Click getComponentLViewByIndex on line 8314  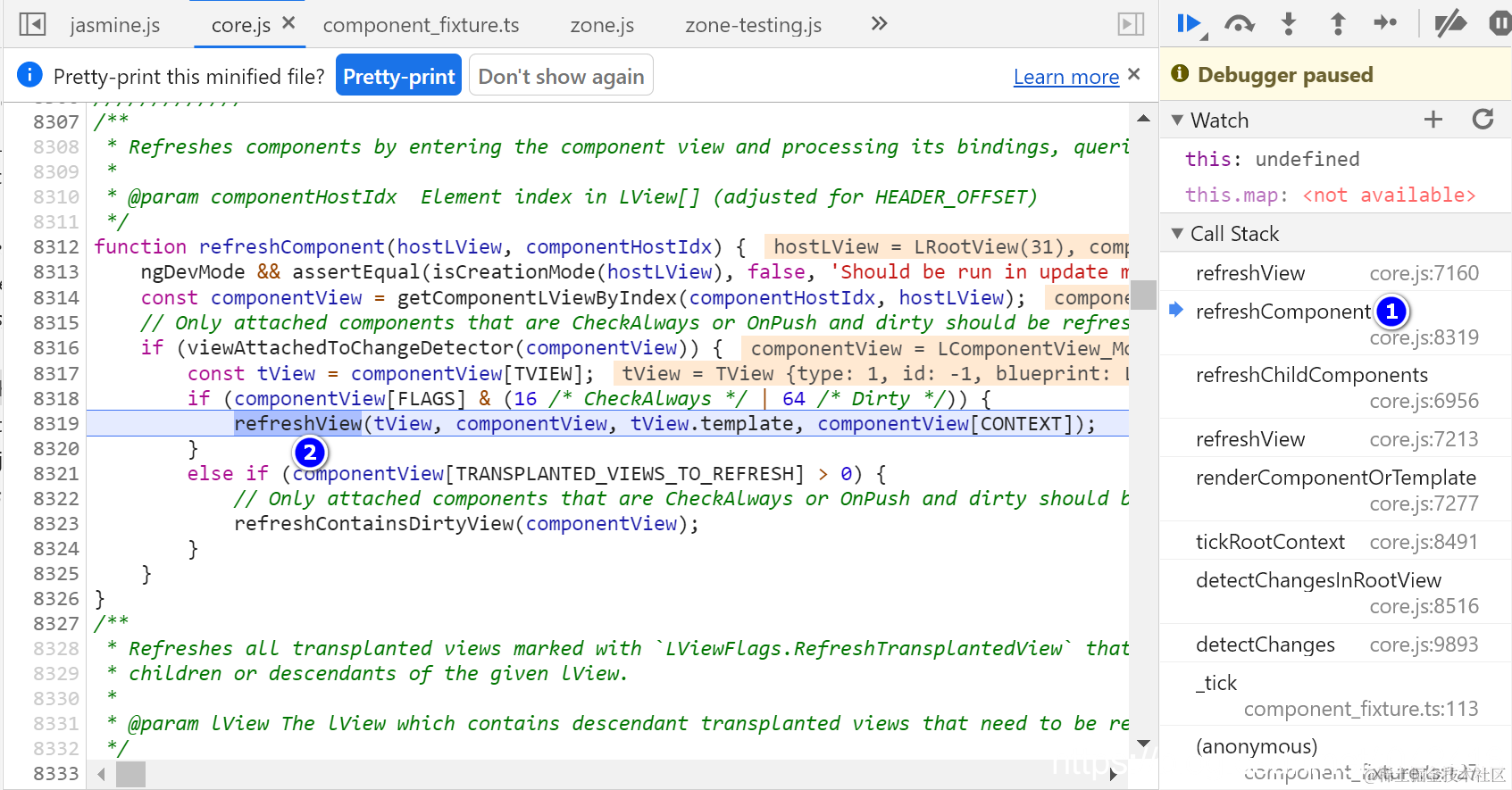tap(537, 297)
